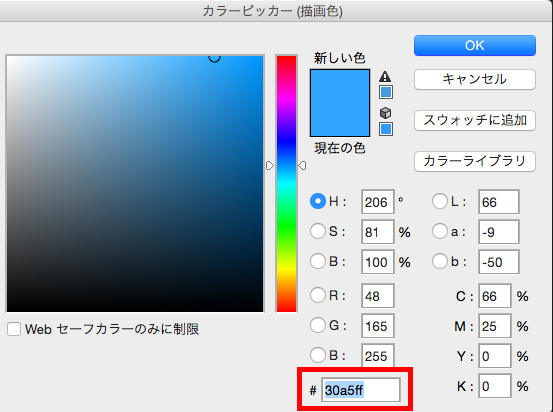Select the H hue radio button
The image size is (553, 412).
point(318,201)
